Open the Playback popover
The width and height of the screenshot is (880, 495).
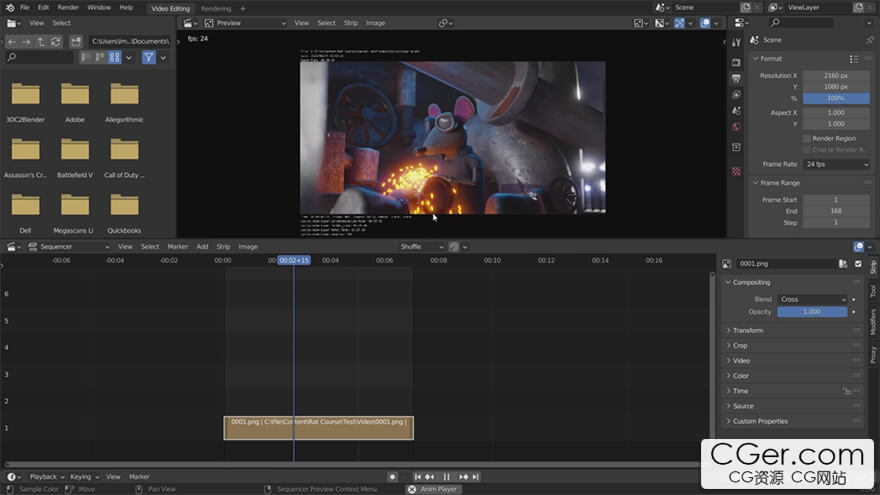(47, 476)
